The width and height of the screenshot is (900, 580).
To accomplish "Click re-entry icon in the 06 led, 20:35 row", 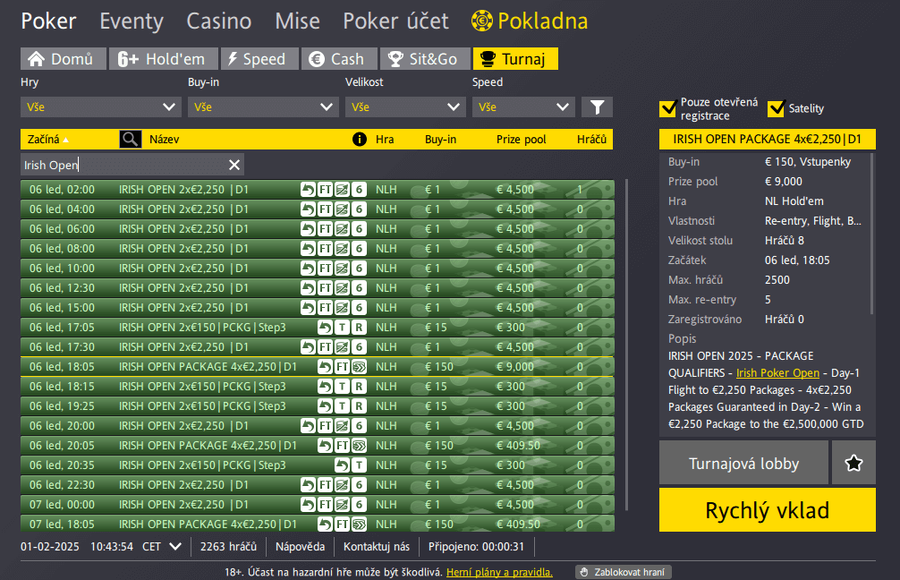I will (342, 465).
